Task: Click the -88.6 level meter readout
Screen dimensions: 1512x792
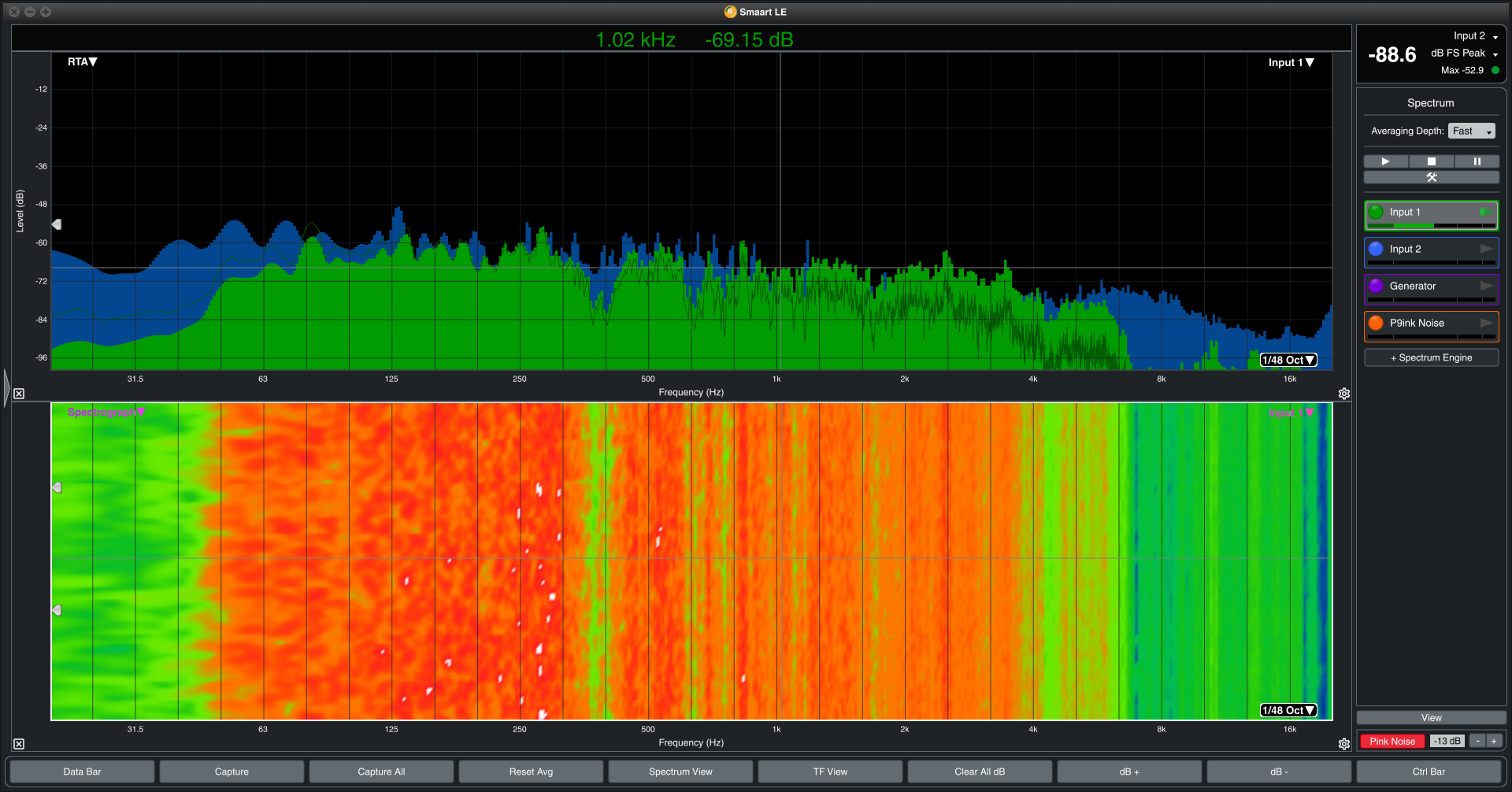Action: [x=1392, y=54]
